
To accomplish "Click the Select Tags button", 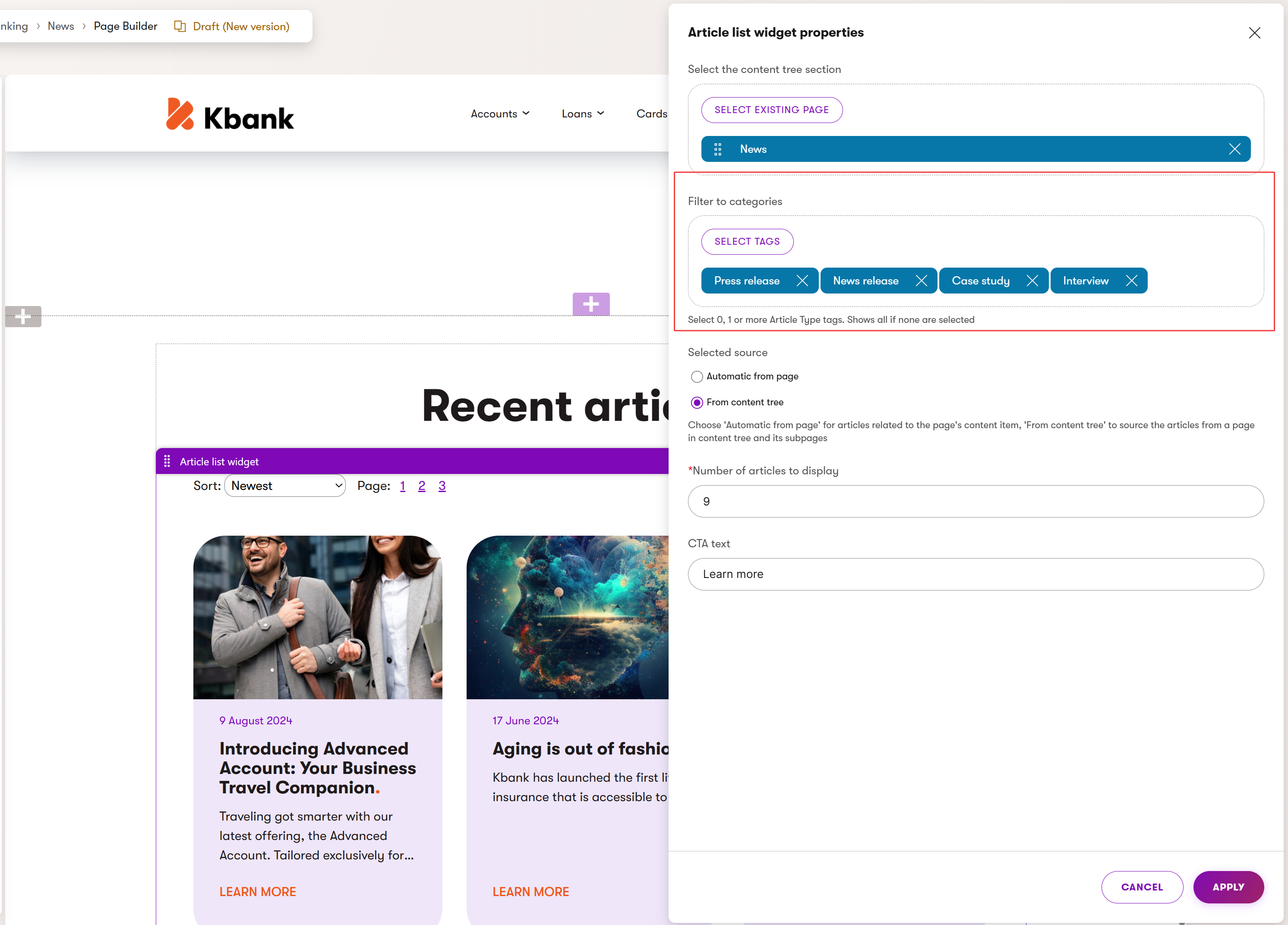I will [747, 241].
